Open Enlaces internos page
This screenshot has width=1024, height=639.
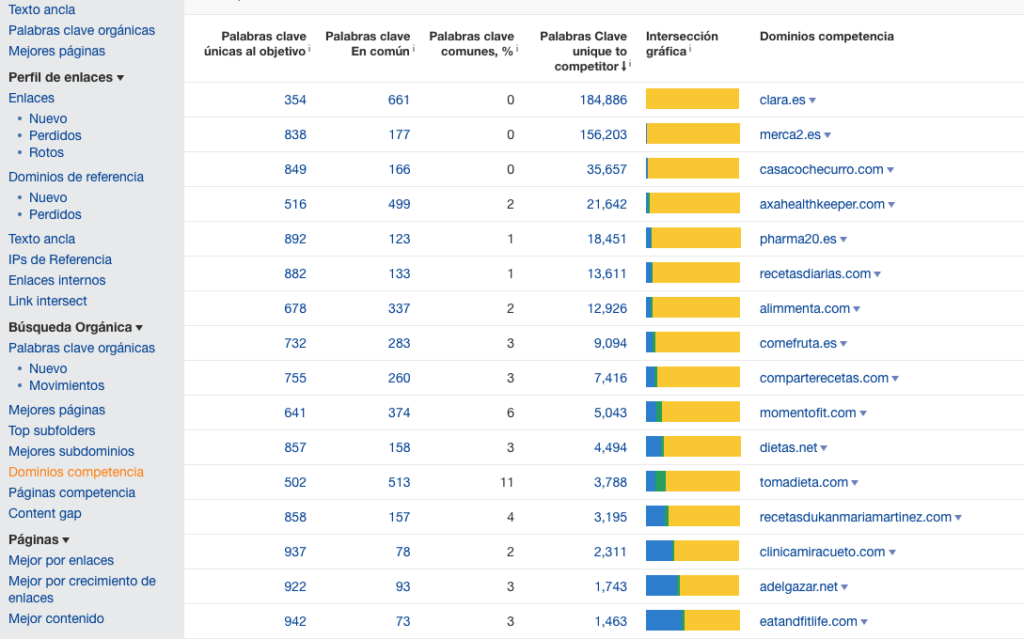pos(57,280)
